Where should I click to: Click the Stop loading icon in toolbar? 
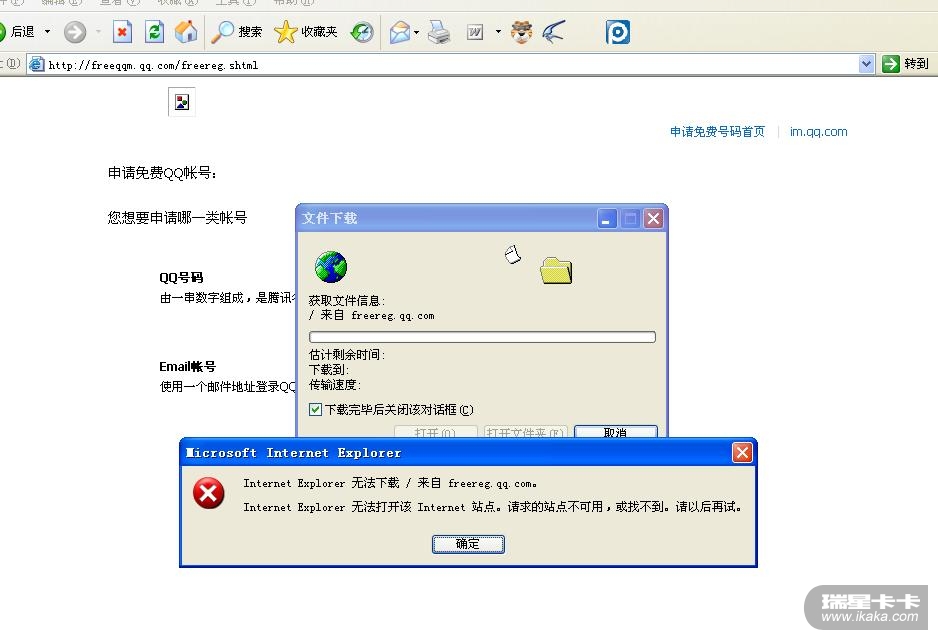[x=122, y=32]
